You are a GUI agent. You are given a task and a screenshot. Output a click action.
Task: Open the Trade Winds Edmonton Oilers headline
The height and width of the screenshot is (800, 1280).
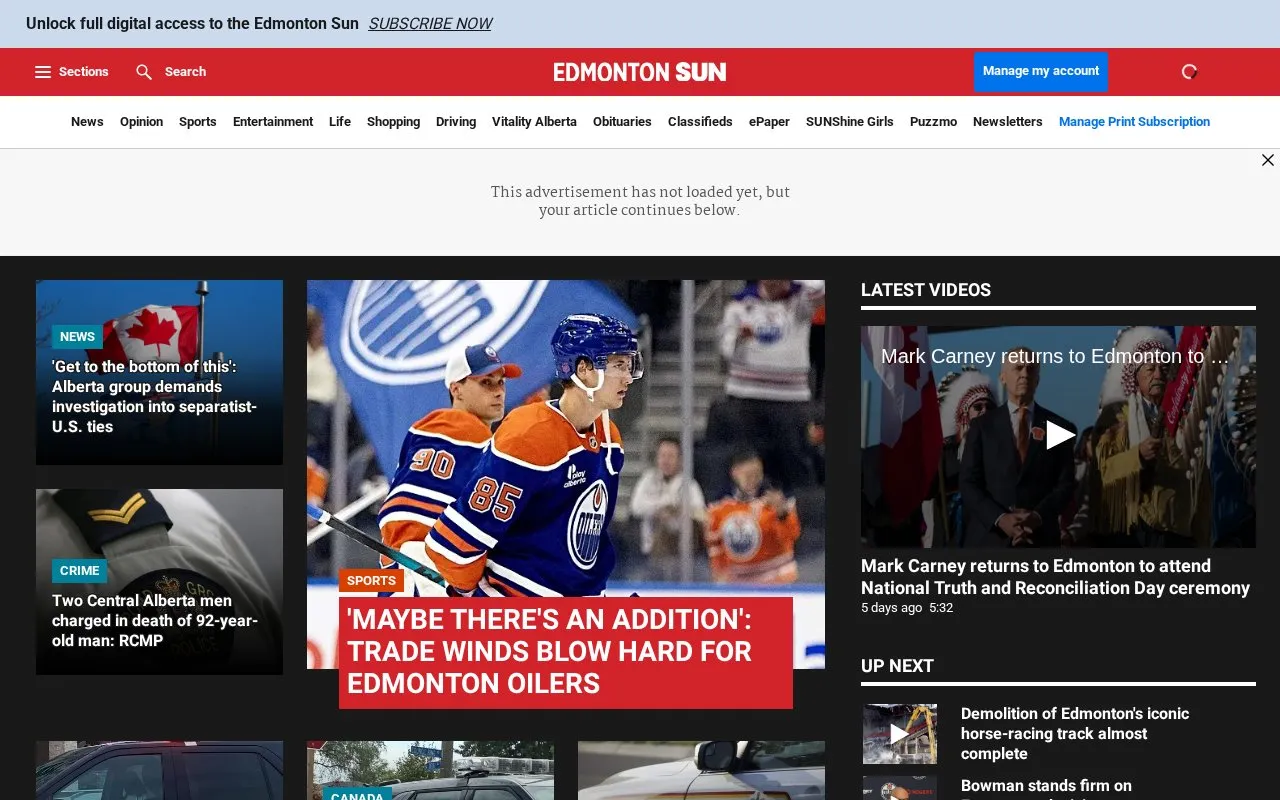tap(566, 652)
